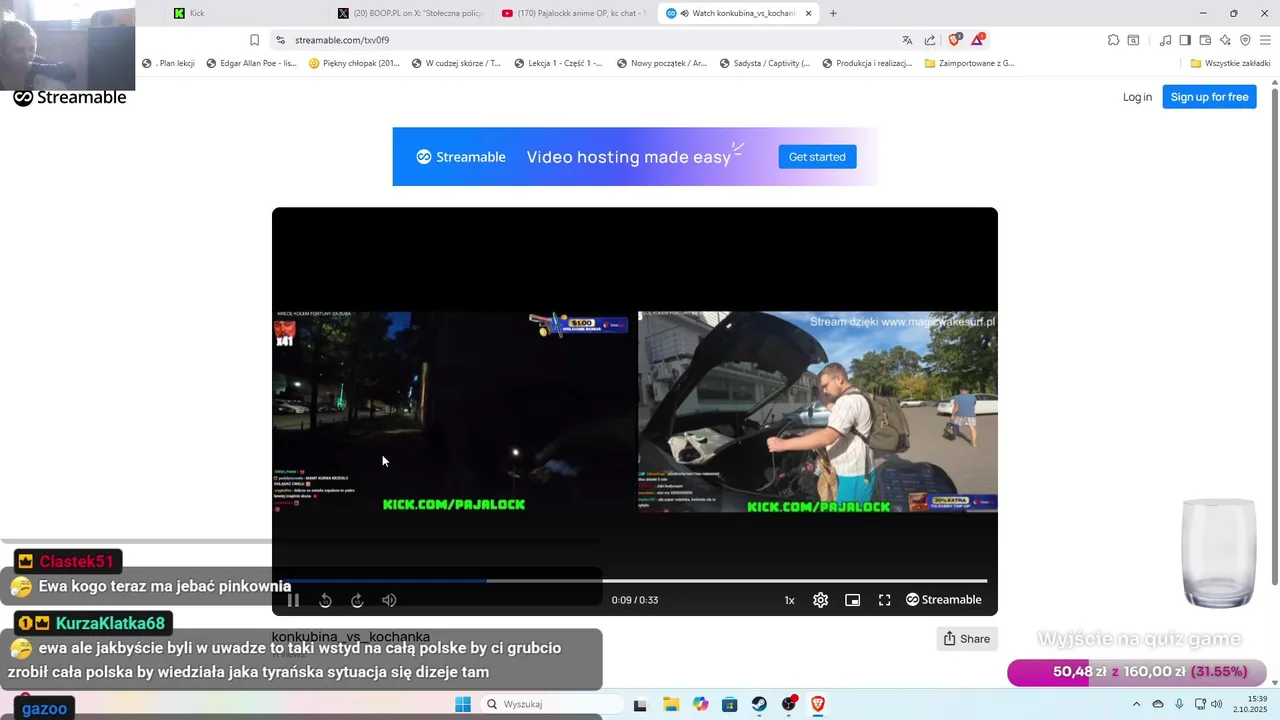Click Brave browser taskbar icon
The image size is (1280, 720).
click(x=818, y=704)
